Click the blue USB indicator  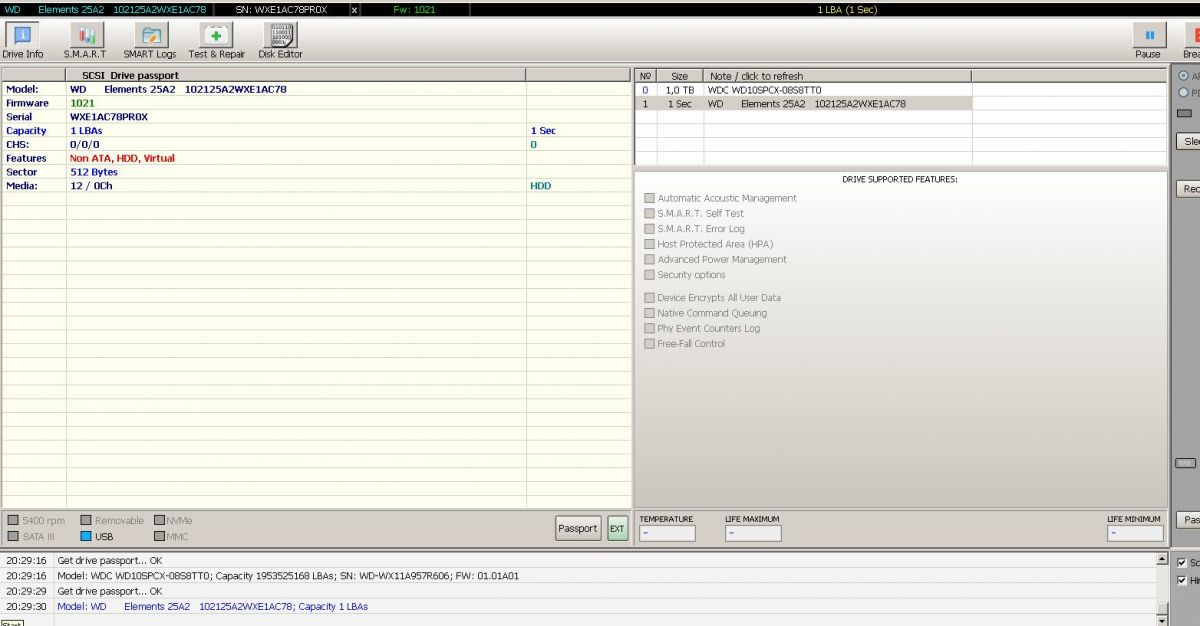click(86, 537)
